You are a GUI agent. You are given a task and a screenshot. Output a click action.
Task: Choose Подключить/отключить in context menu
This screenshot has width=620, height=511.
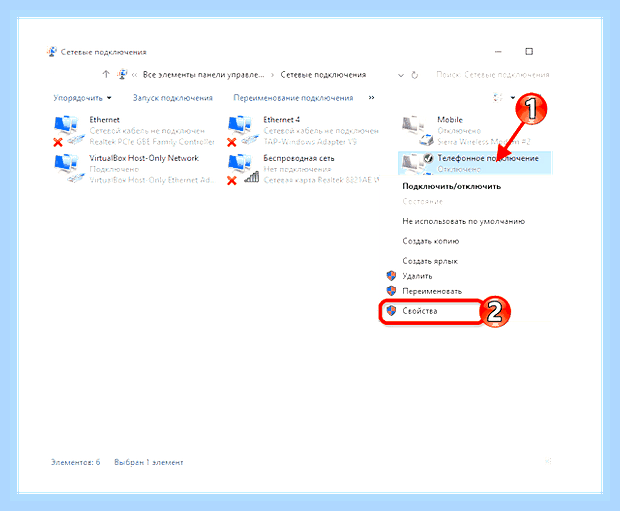pos(452,186)
